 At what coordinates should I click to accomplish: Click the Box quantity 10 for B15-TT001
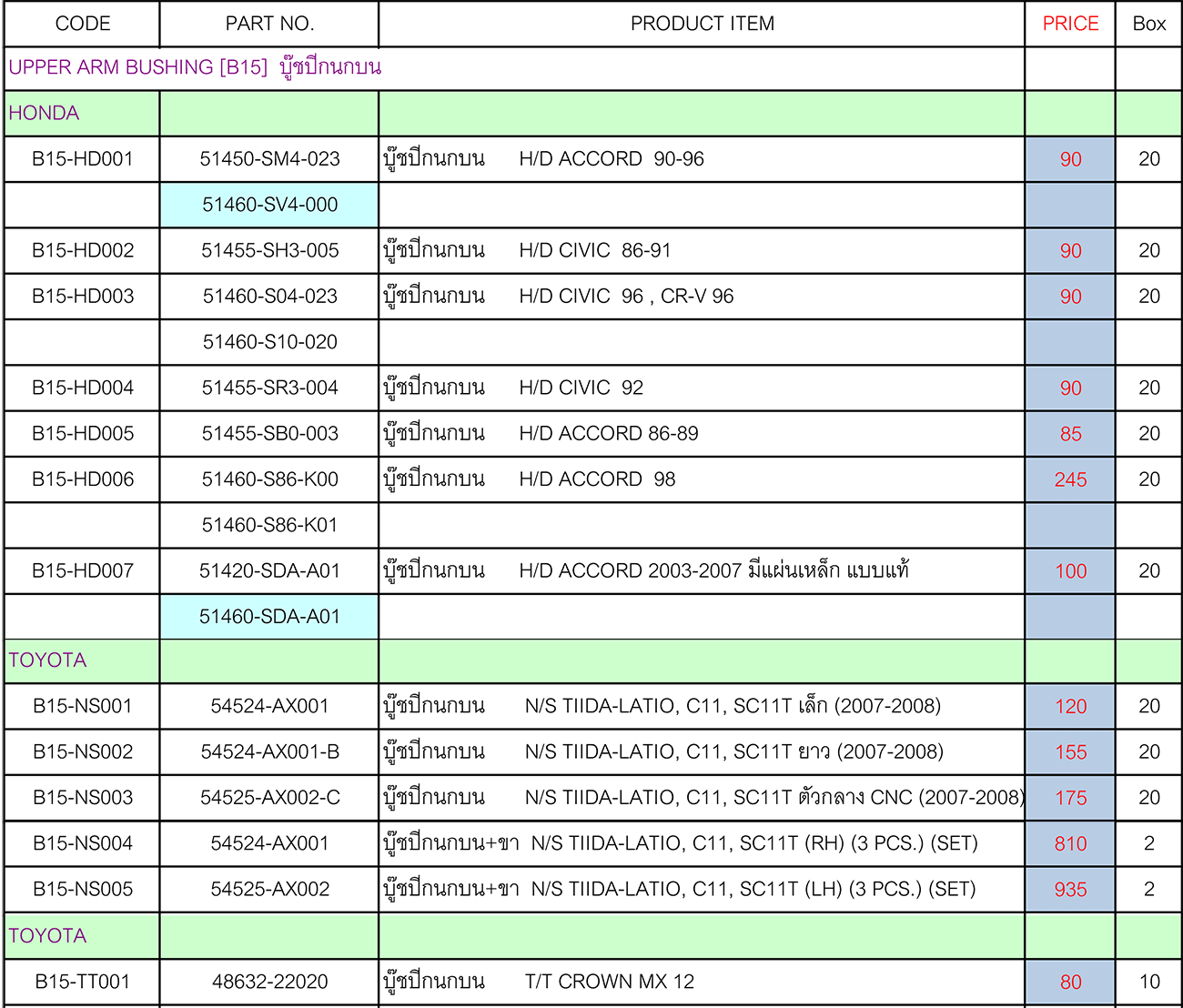(1148, 982)
